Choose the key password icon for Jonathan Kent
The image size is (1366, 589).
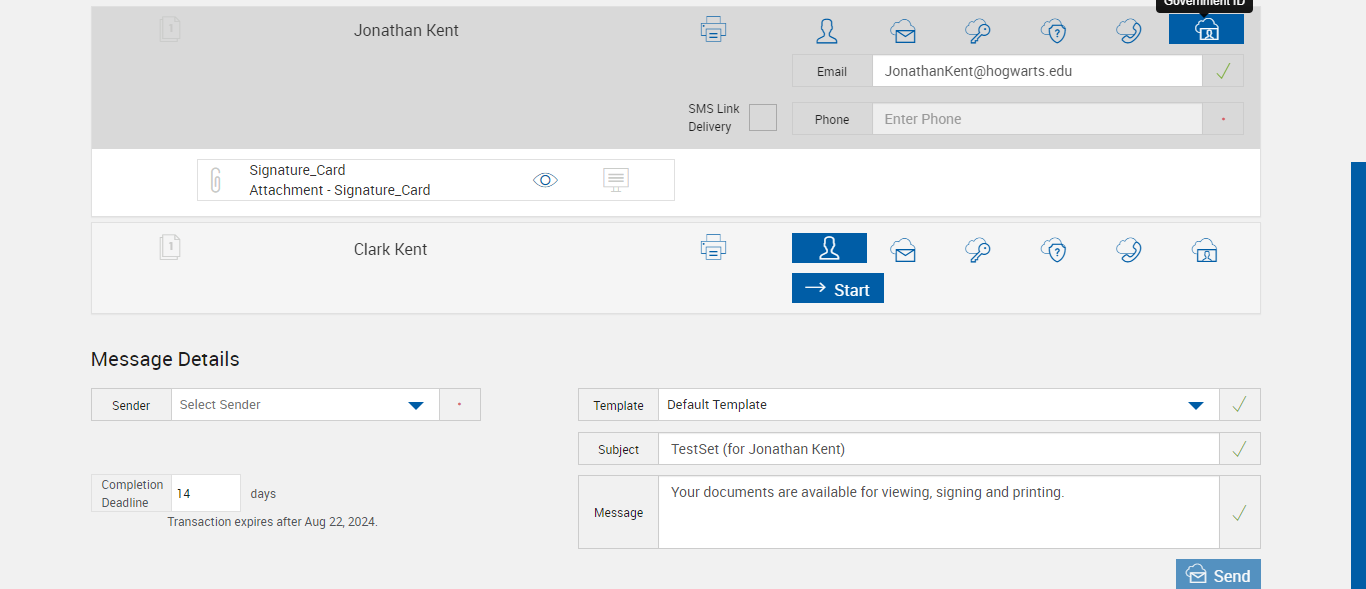click(x=978, y=31)
